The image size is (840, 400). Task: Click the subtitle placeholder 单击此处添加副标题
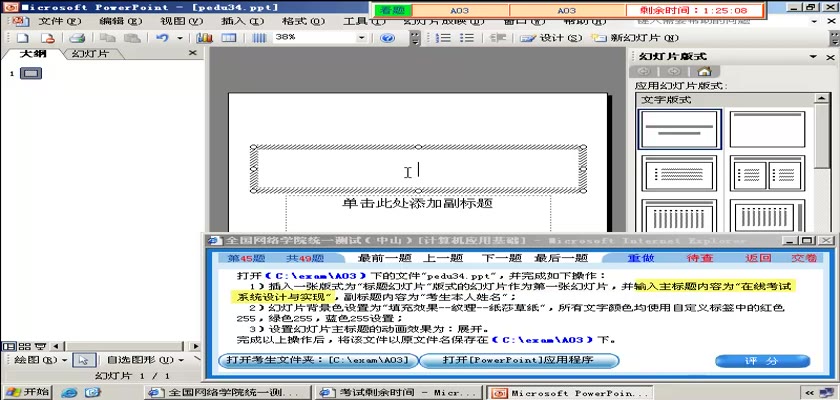(417, 203)
